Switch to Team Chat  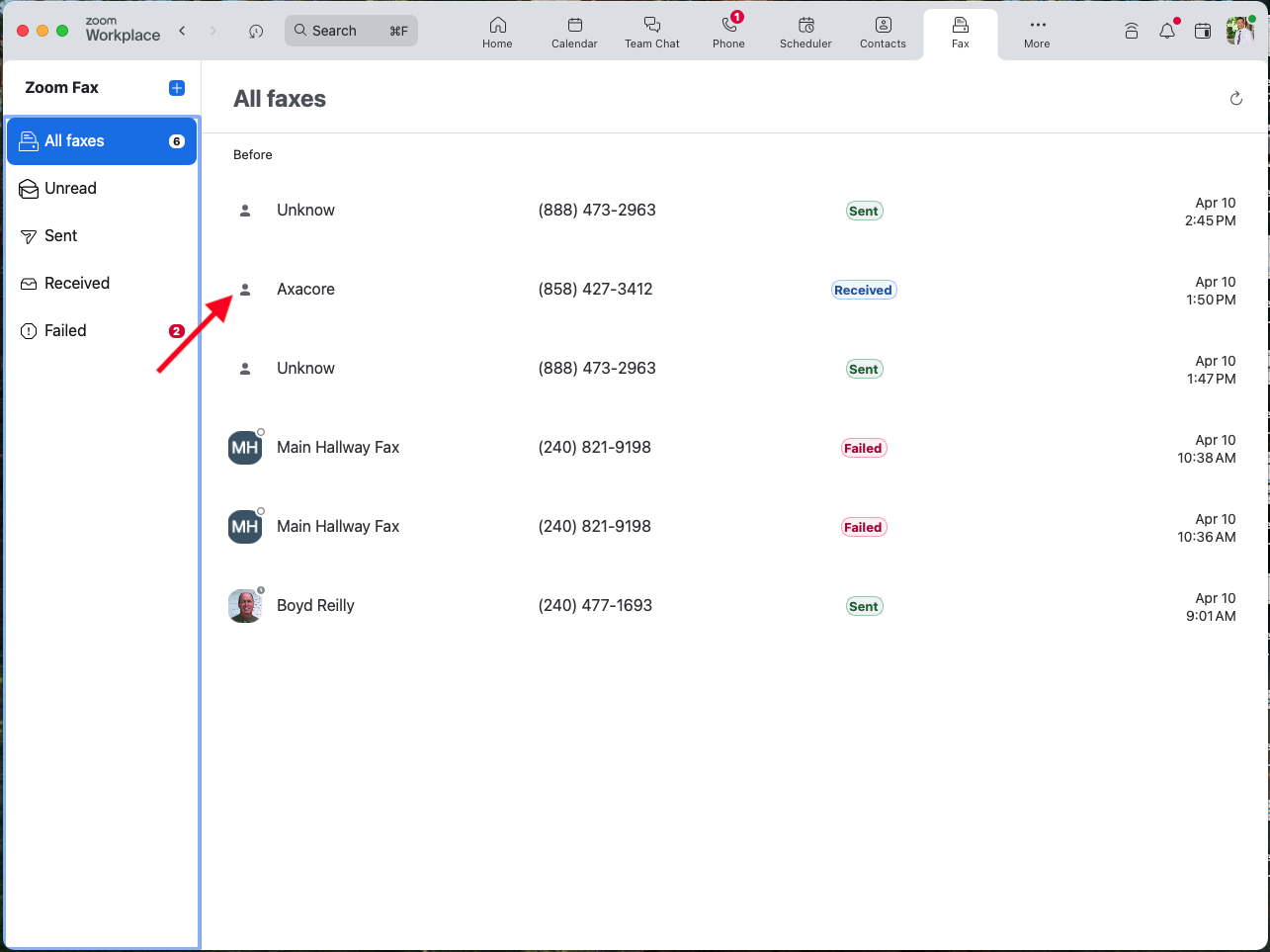point(652,33)
